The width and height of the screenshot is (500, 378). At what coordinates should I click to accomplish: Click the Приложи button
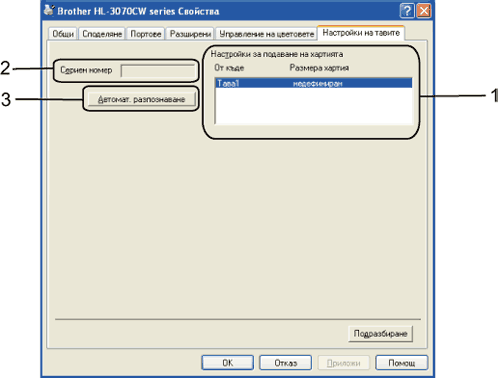coord(344,363)
